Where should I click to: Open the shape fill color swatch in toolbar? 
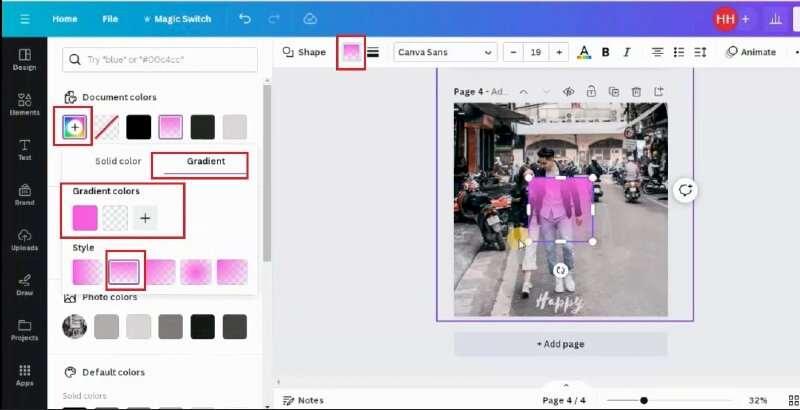pos(351,52)
